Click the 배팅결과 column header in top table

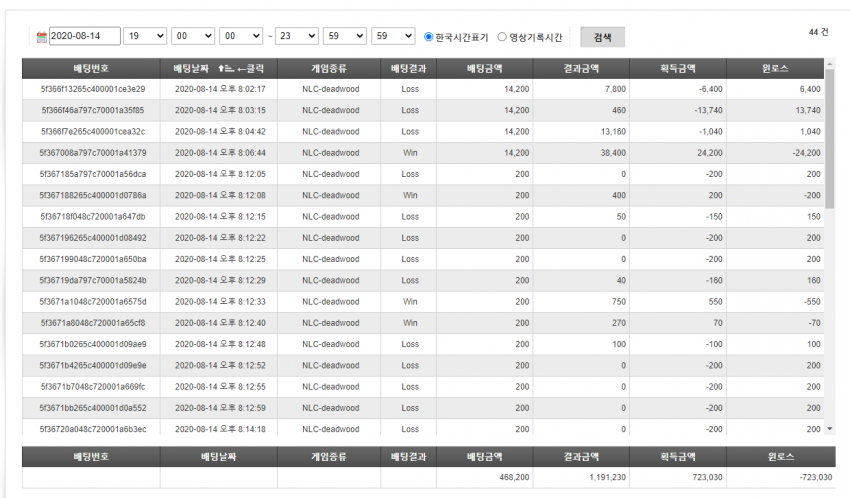point(408,69)
